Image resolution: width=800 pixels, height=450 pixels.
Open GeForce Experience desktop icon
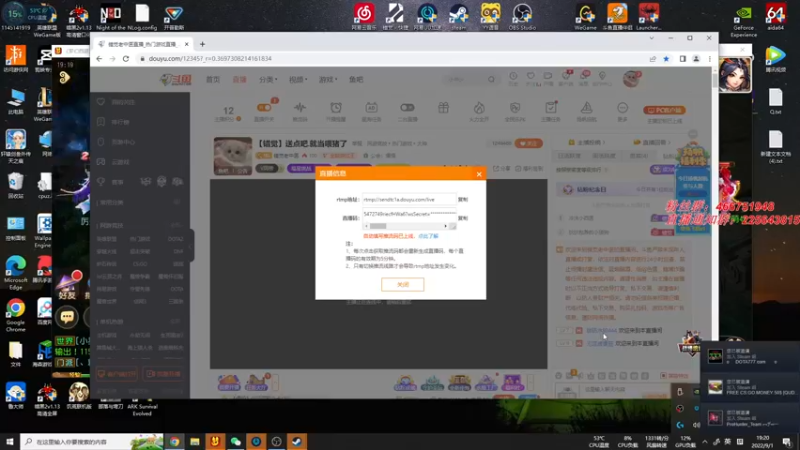(x=743, y=20)
